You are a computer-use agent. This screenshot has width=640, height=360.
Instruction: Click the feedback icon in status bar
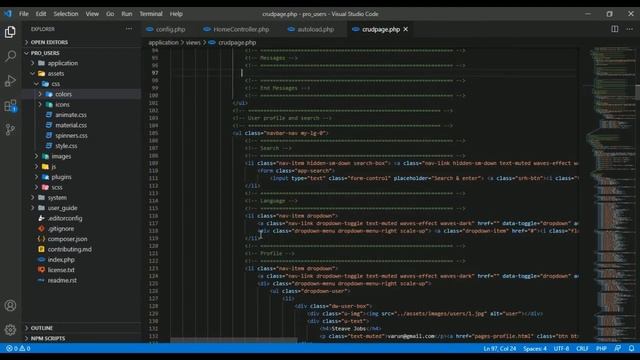618,348
